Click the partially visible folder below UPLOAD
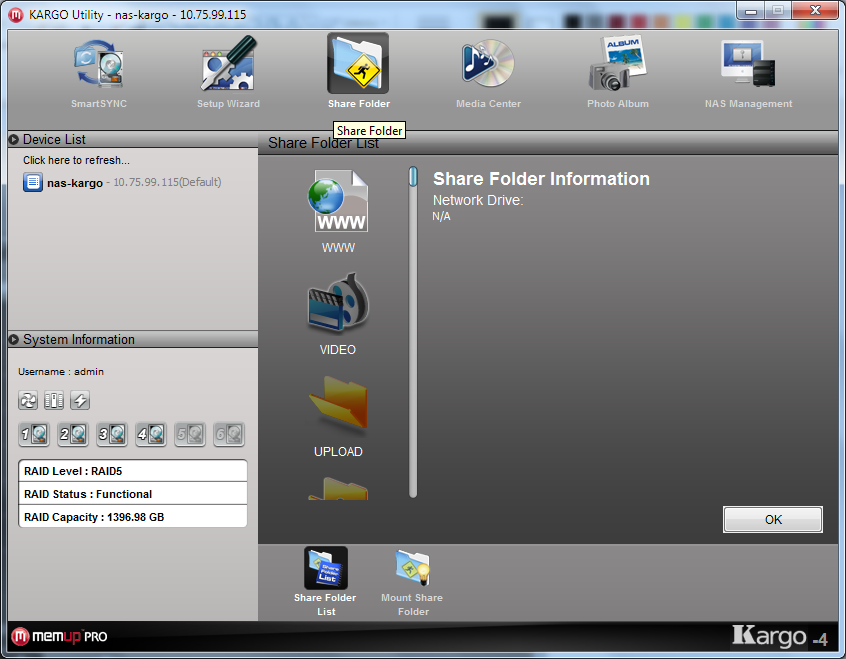The image size is (846, 659). [x=338, y=488]
